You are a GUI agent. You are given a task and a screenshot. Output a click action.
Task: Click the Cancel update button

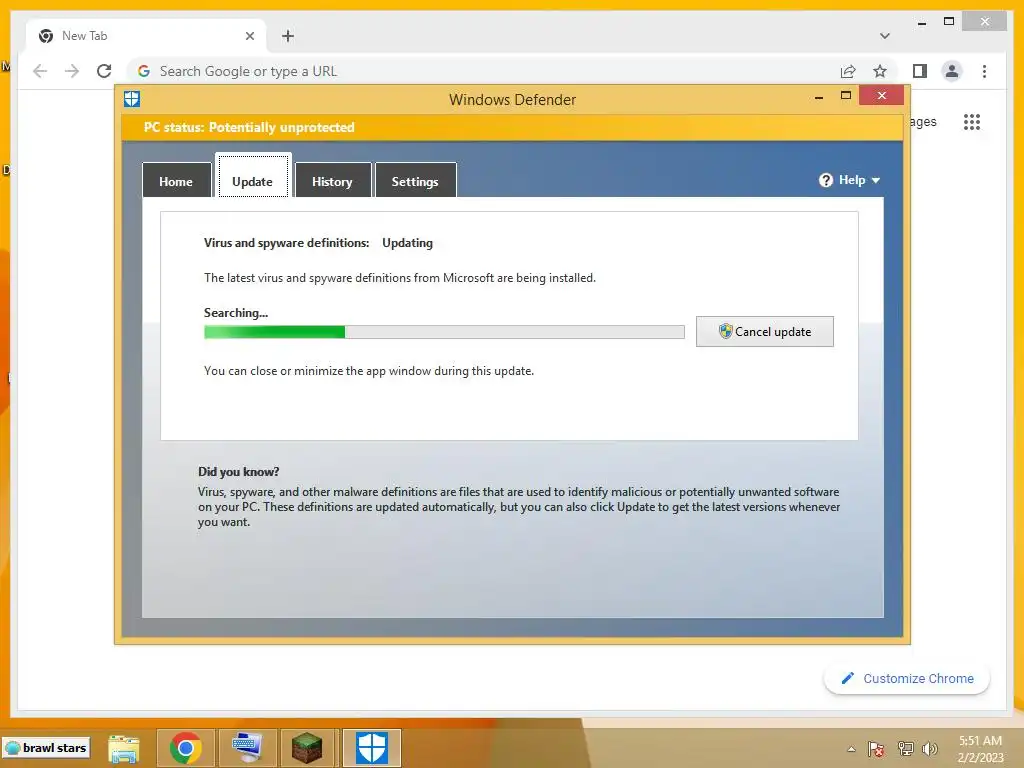tap(765, 332)
